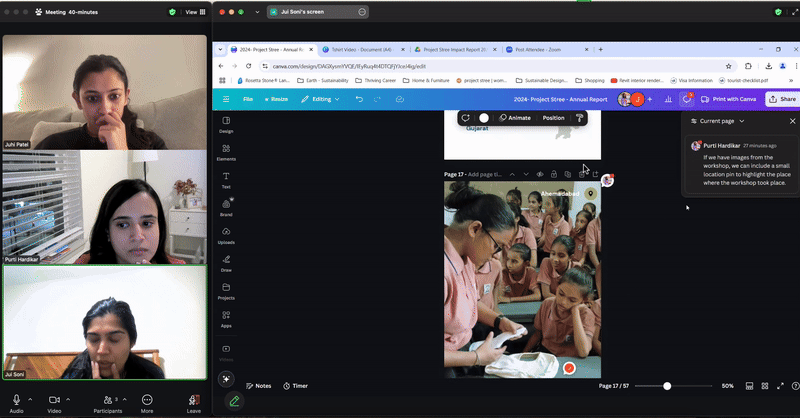
Task: Select the Draw tool in Canva sidebar
Action: pyautogui.click(x=226, y=263)
